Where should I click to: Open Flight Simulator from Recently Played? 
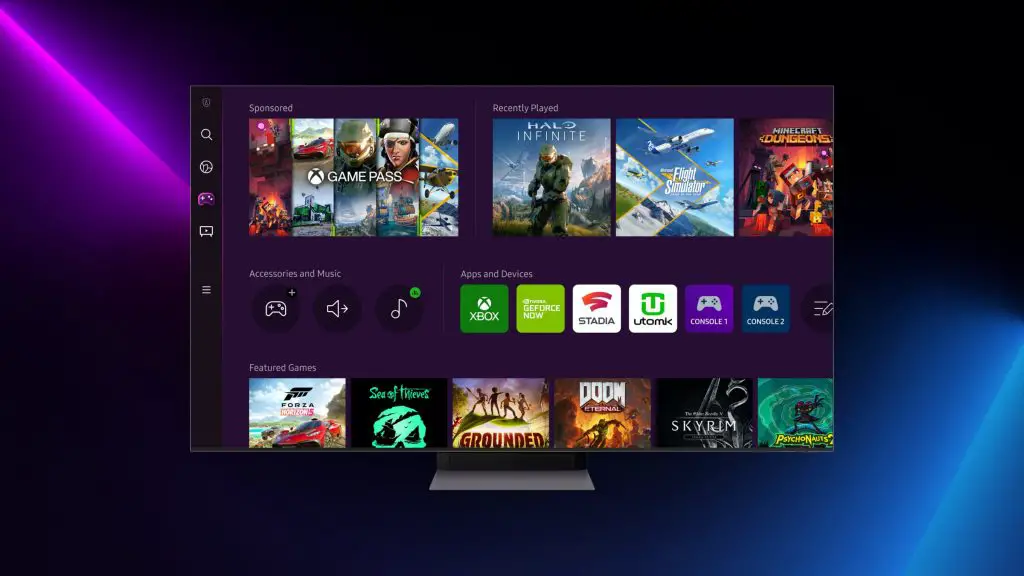[x=675, y=177]
